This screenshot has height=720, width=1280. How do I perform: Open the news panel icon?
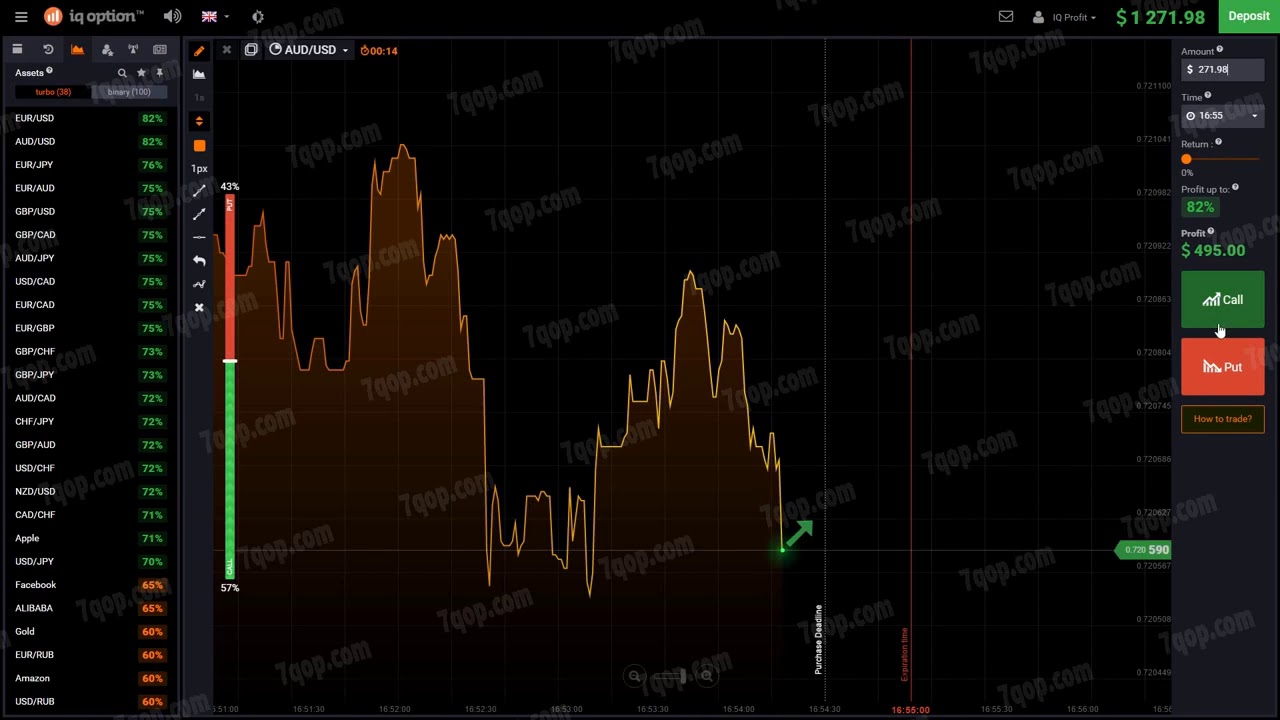(159, 49)
